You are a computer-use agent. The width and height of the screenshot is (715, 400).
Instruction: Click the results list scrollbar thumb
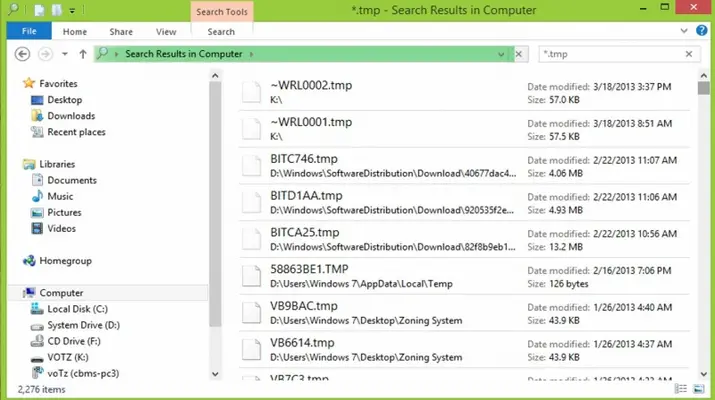(704, 88)
